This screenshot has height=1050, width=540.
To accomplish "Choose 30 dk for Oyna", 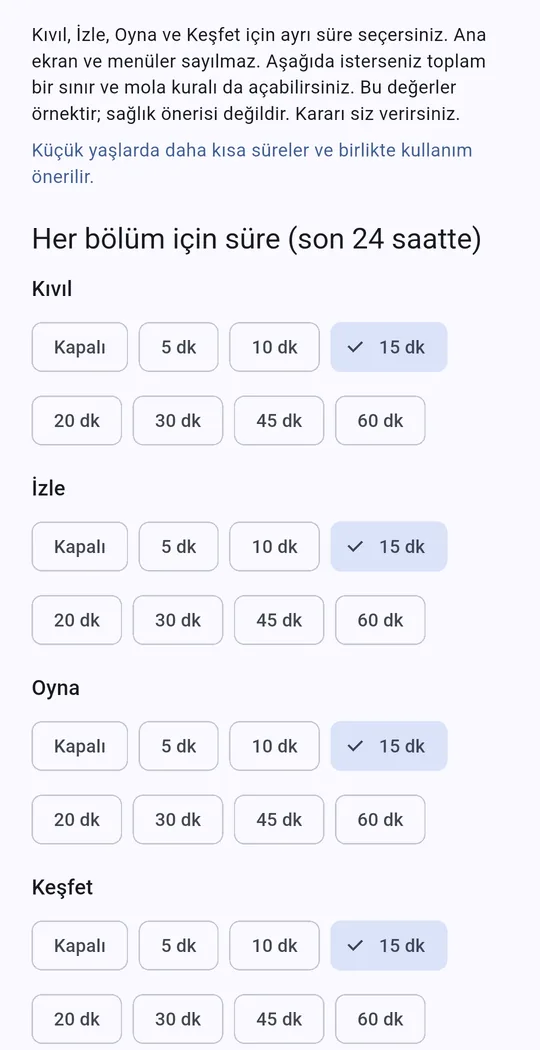I will [x=178, y=820].
